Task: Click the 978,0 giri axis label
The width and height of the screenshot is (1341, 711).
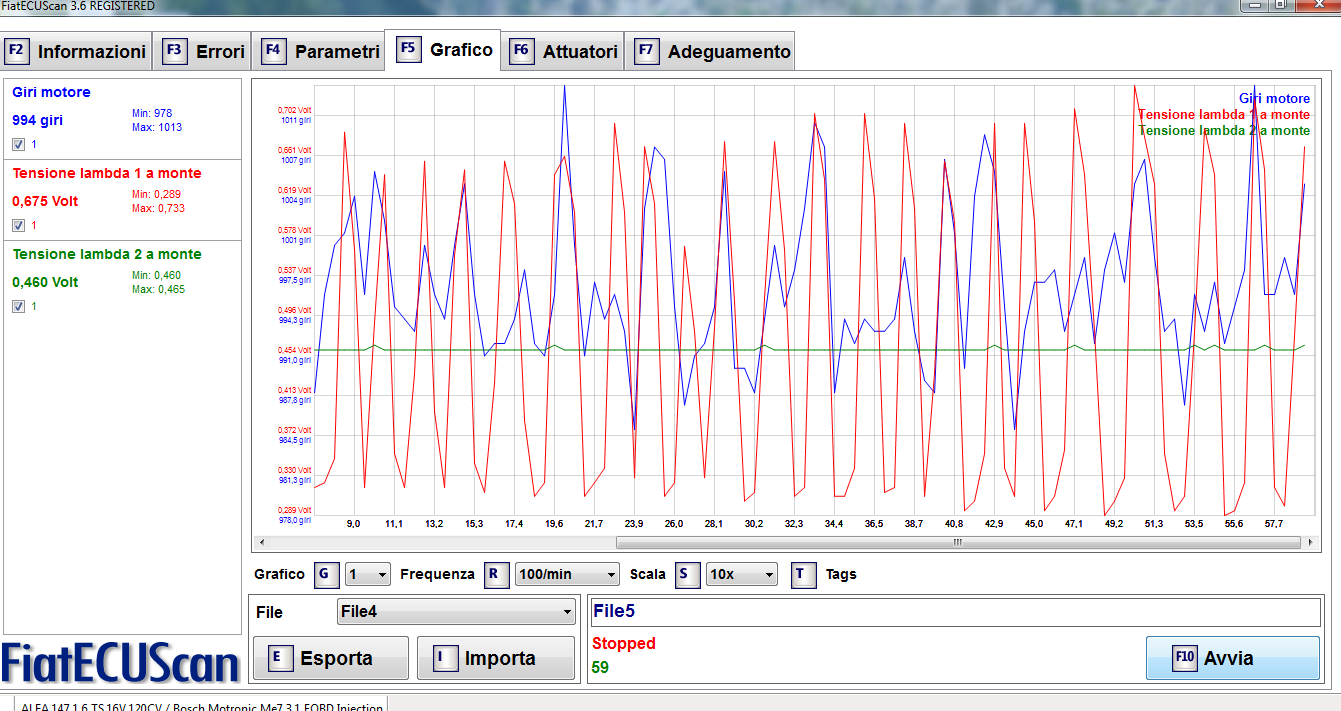Action: 295,520
